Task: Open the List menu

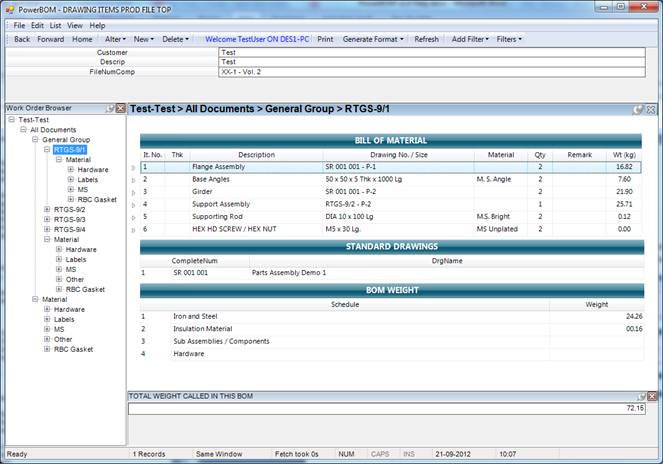Action: (55, 25)
